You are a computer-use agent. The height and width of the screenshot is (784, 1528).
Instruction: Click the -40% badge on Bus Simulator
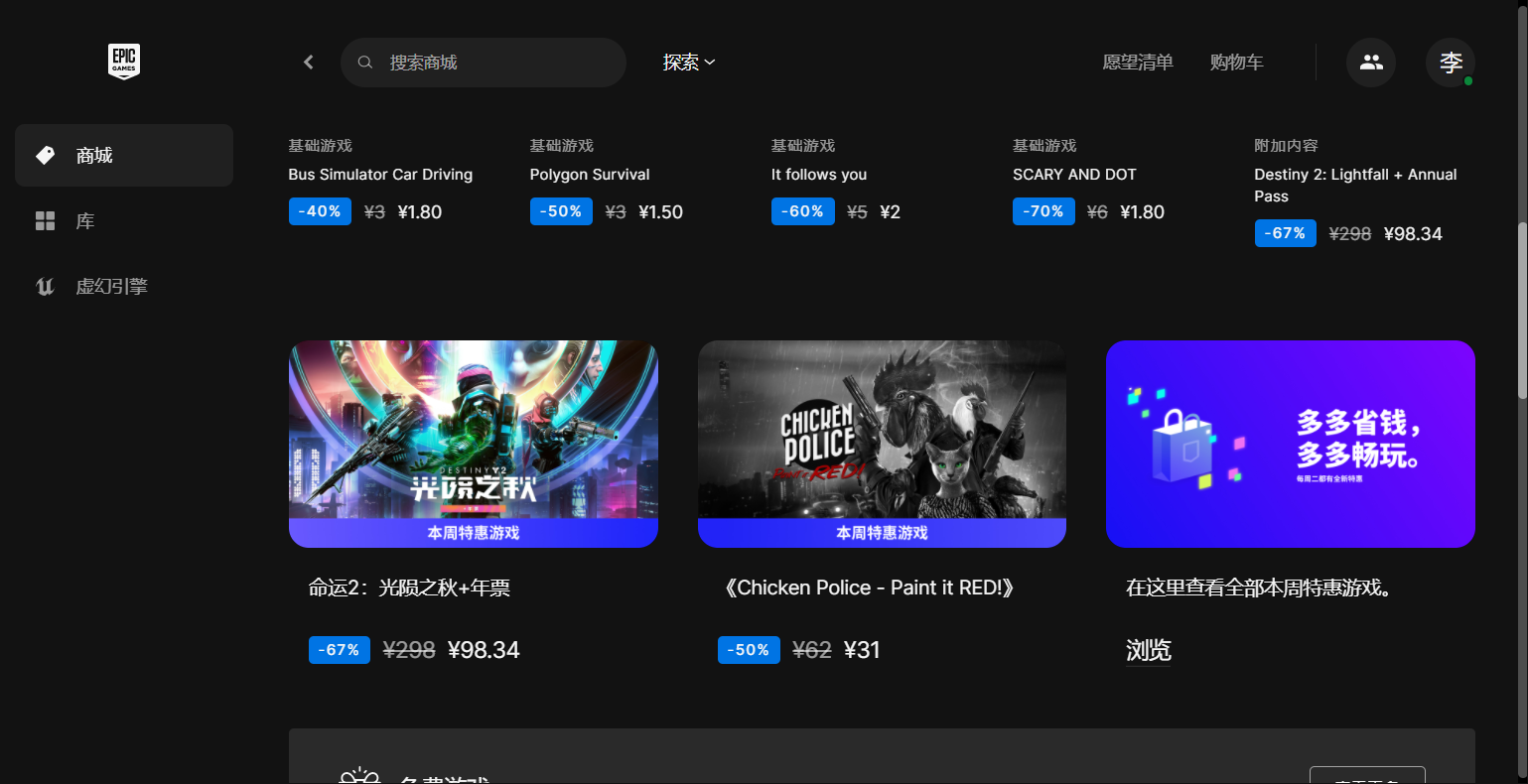[x=320, y=211]
